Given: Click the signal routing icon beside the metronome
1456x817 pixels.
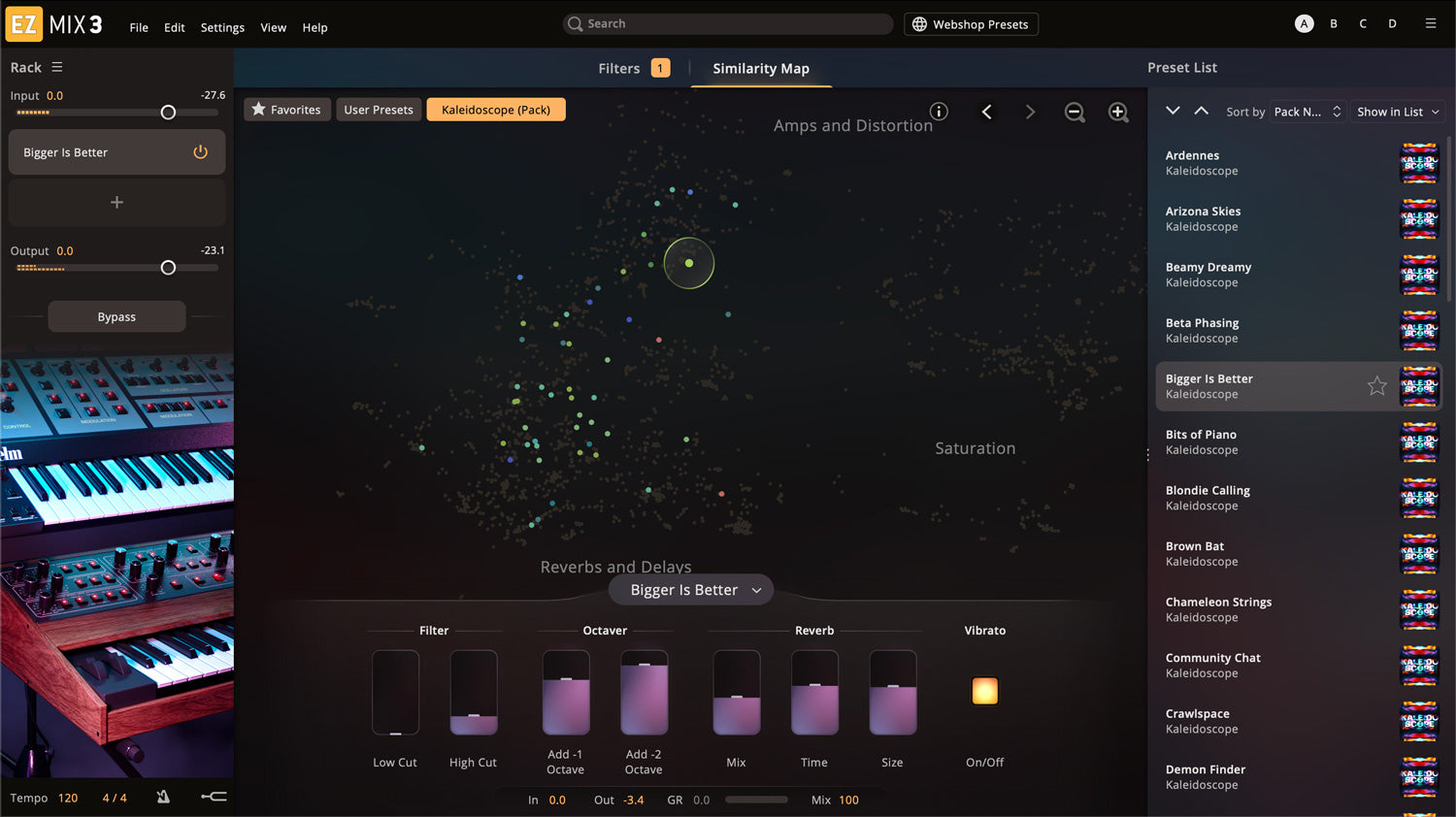Looking at the screenshot, I should pos(214,798).
